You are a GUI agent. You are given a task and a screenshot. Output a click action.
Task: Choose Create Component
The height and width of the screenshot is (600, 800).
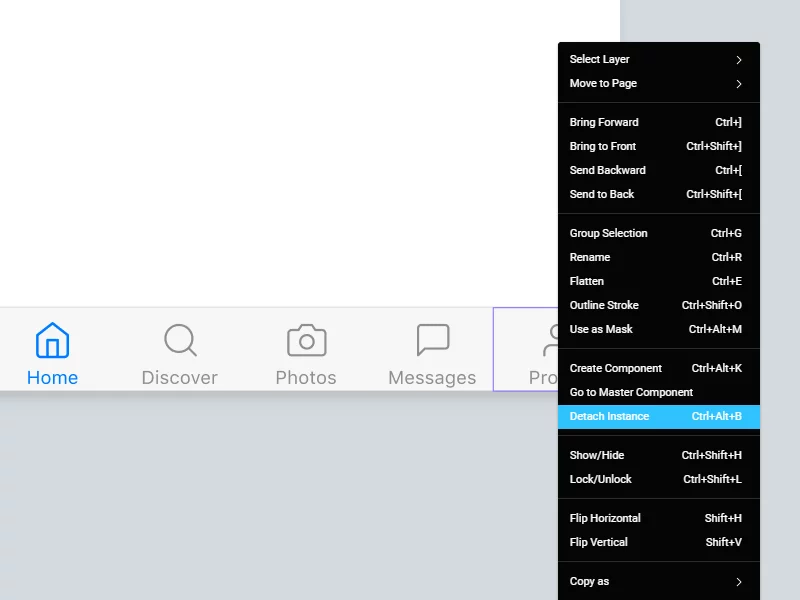click(659, 368)
